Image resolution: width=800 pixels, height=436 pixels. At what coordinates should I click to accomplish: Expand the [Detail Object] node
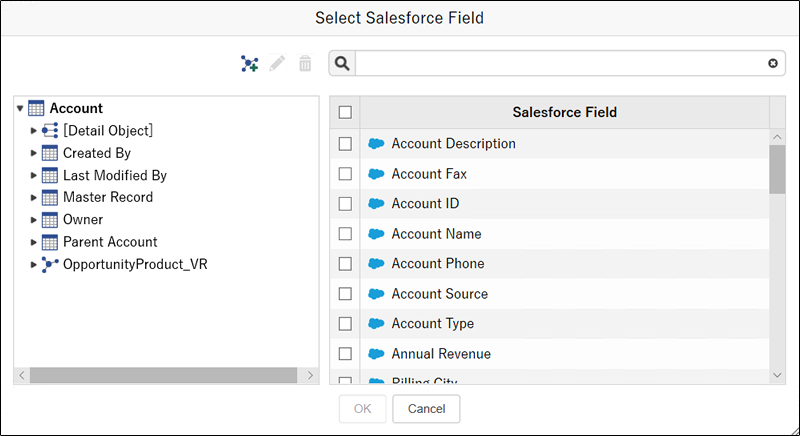click(33, 131)
